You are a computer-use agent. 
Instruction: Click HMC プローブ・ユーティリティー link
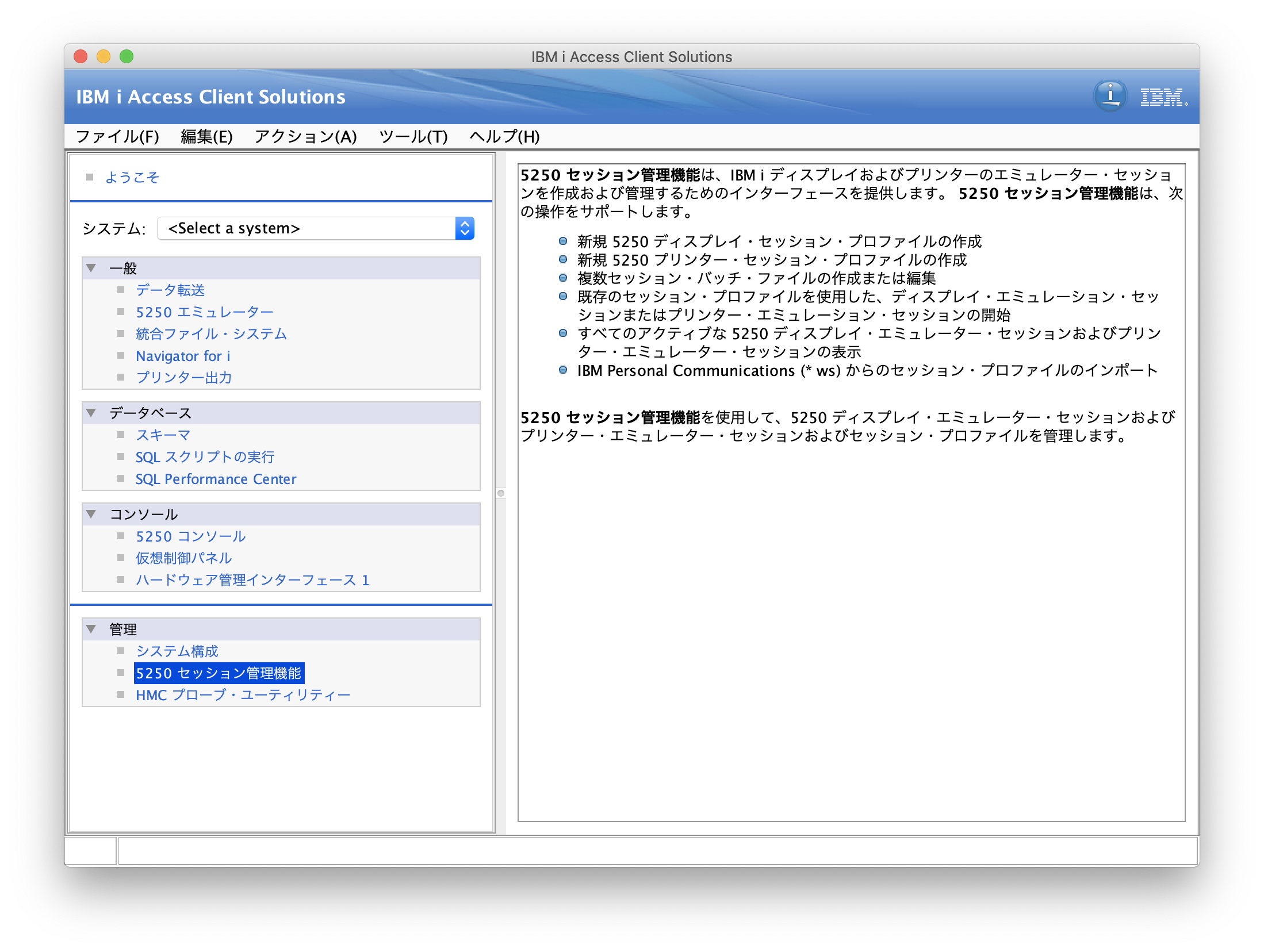(243, 695)
